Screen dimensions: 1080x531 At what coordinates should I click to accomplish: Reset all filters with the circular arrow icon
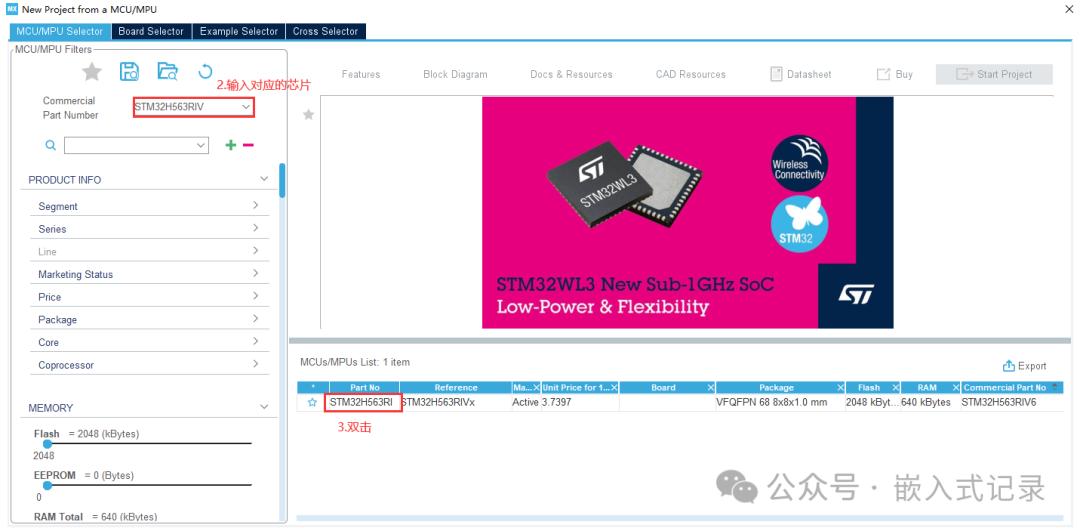205,72
